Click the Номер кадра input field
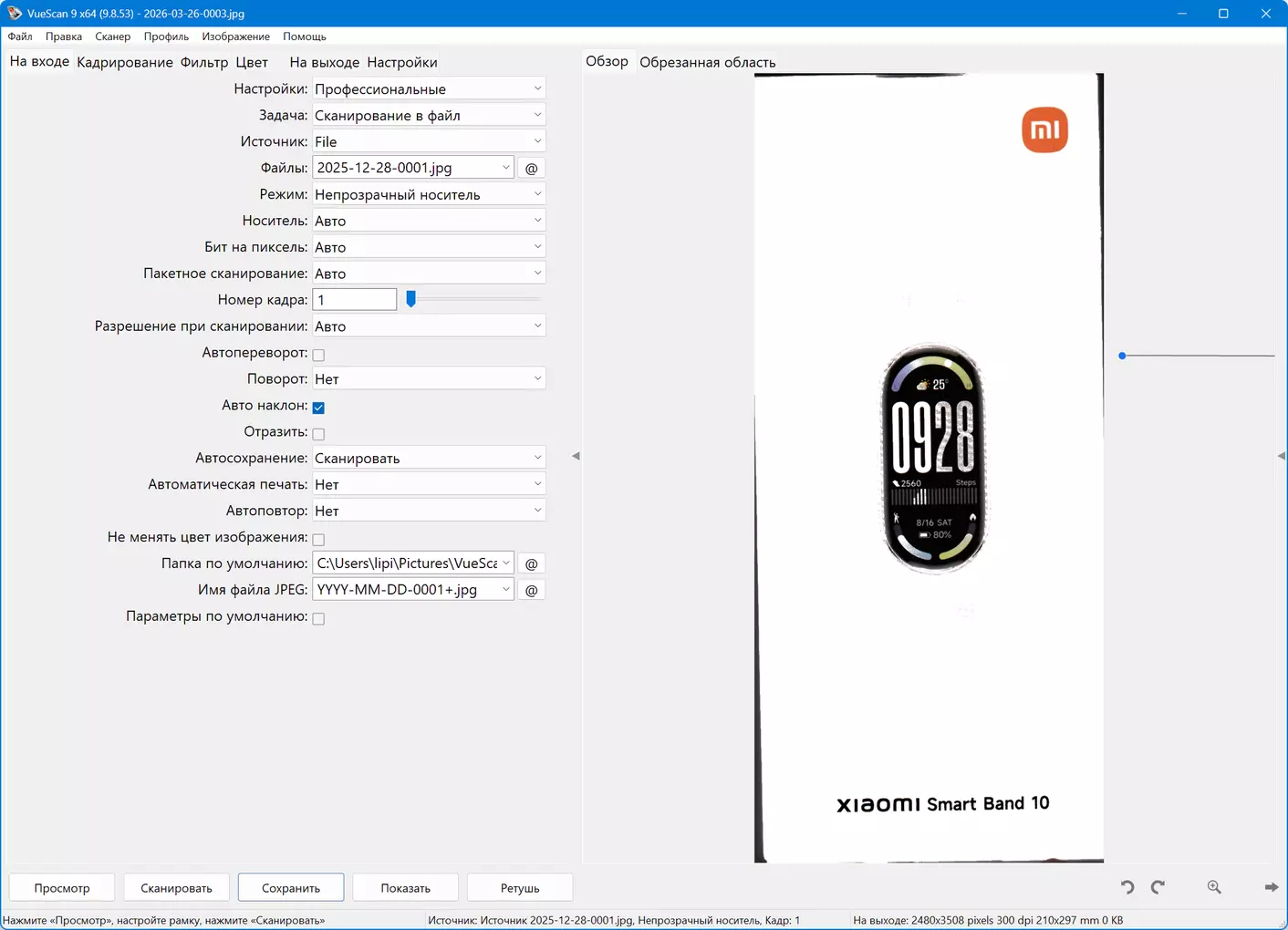1288x930 pixels. [354, 300]
